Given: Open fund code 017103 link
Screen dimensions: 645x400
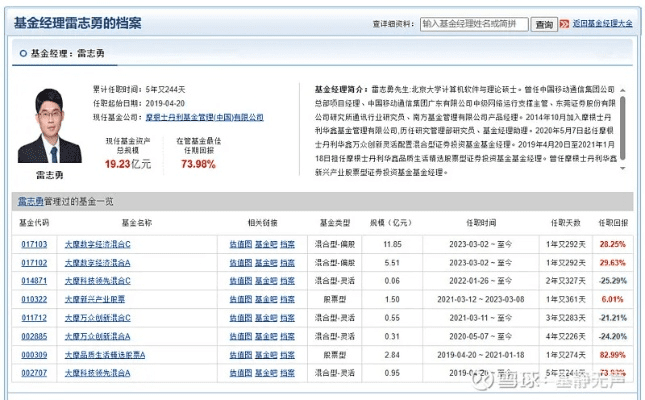Looking at the screenshot, I should pos(32,243).
